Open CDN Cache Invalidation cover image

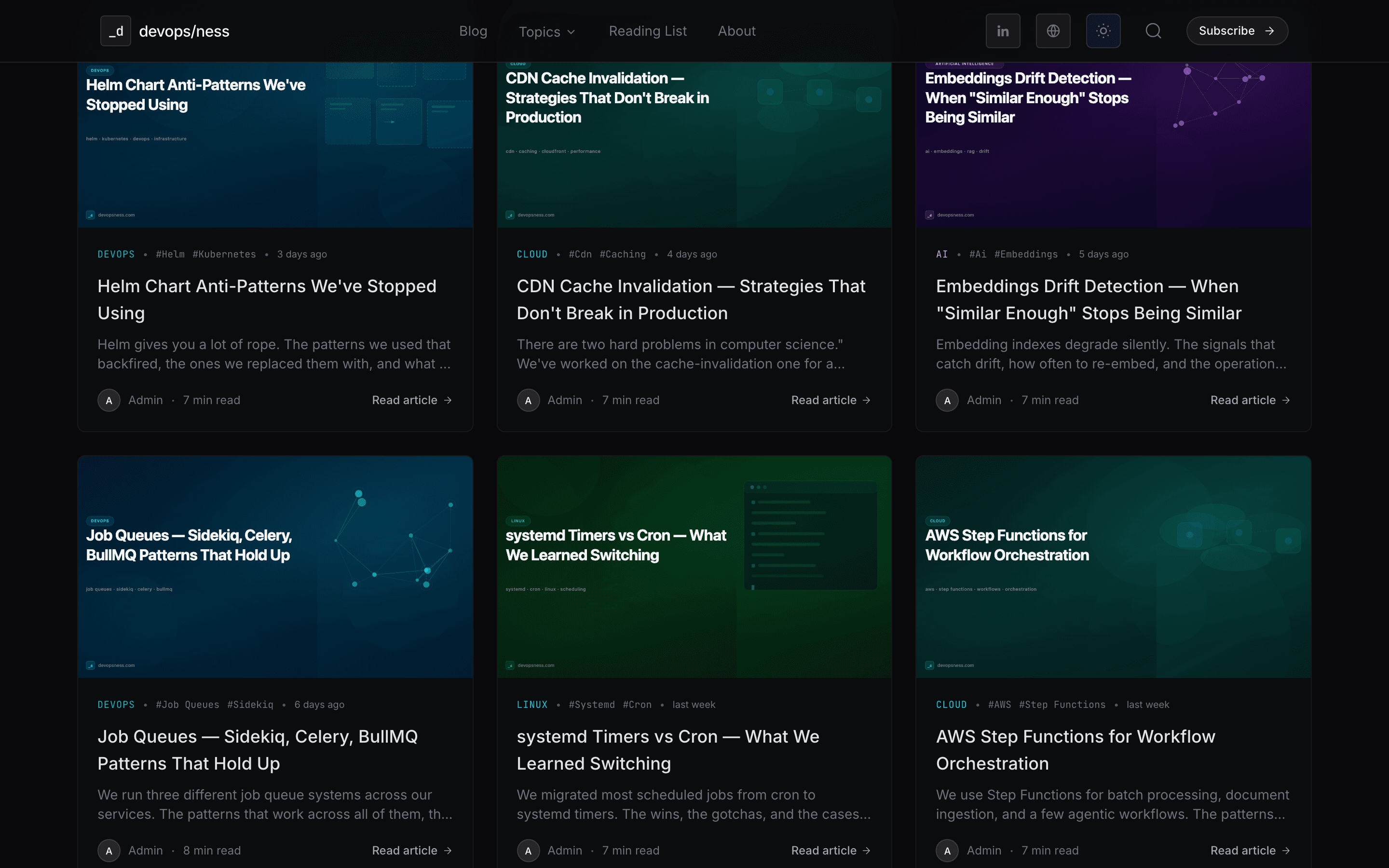(694, 145)
